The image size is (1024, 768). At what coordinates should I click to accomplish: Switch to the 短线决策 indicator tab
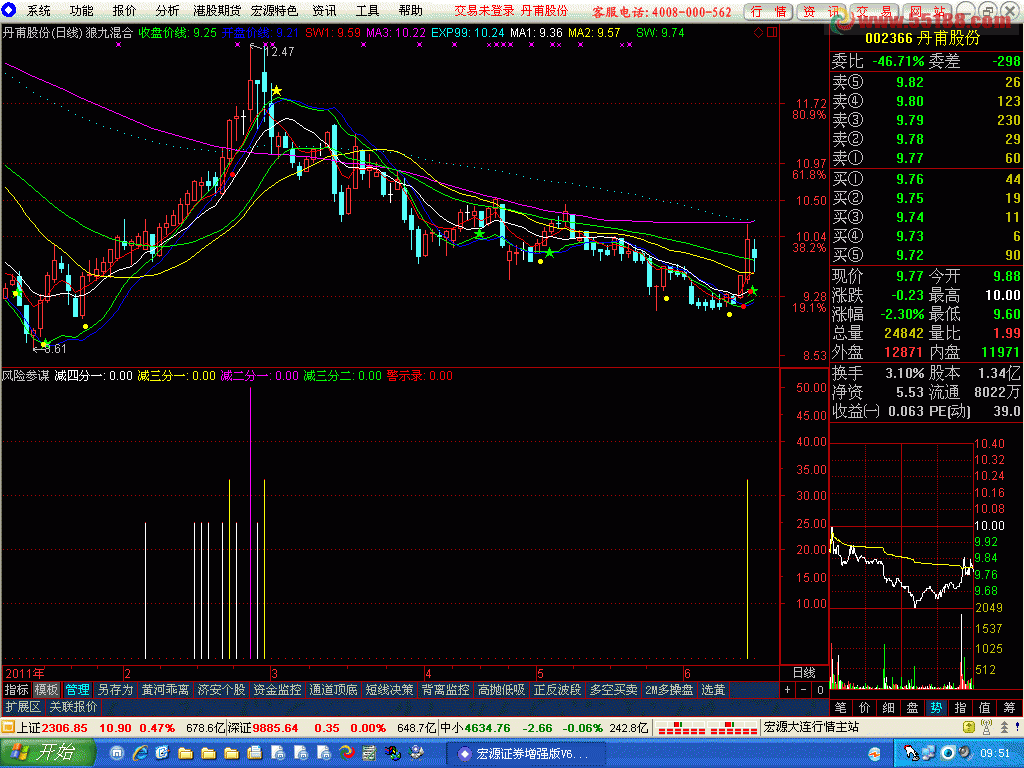[390, 690]
